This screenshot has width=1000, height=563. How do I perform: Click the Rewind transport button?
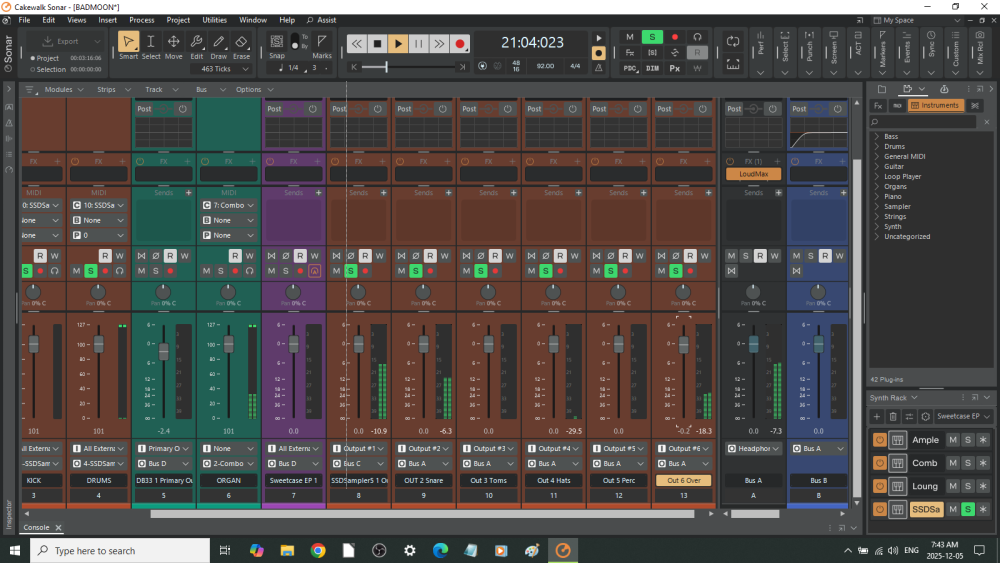tap(357, 43)
